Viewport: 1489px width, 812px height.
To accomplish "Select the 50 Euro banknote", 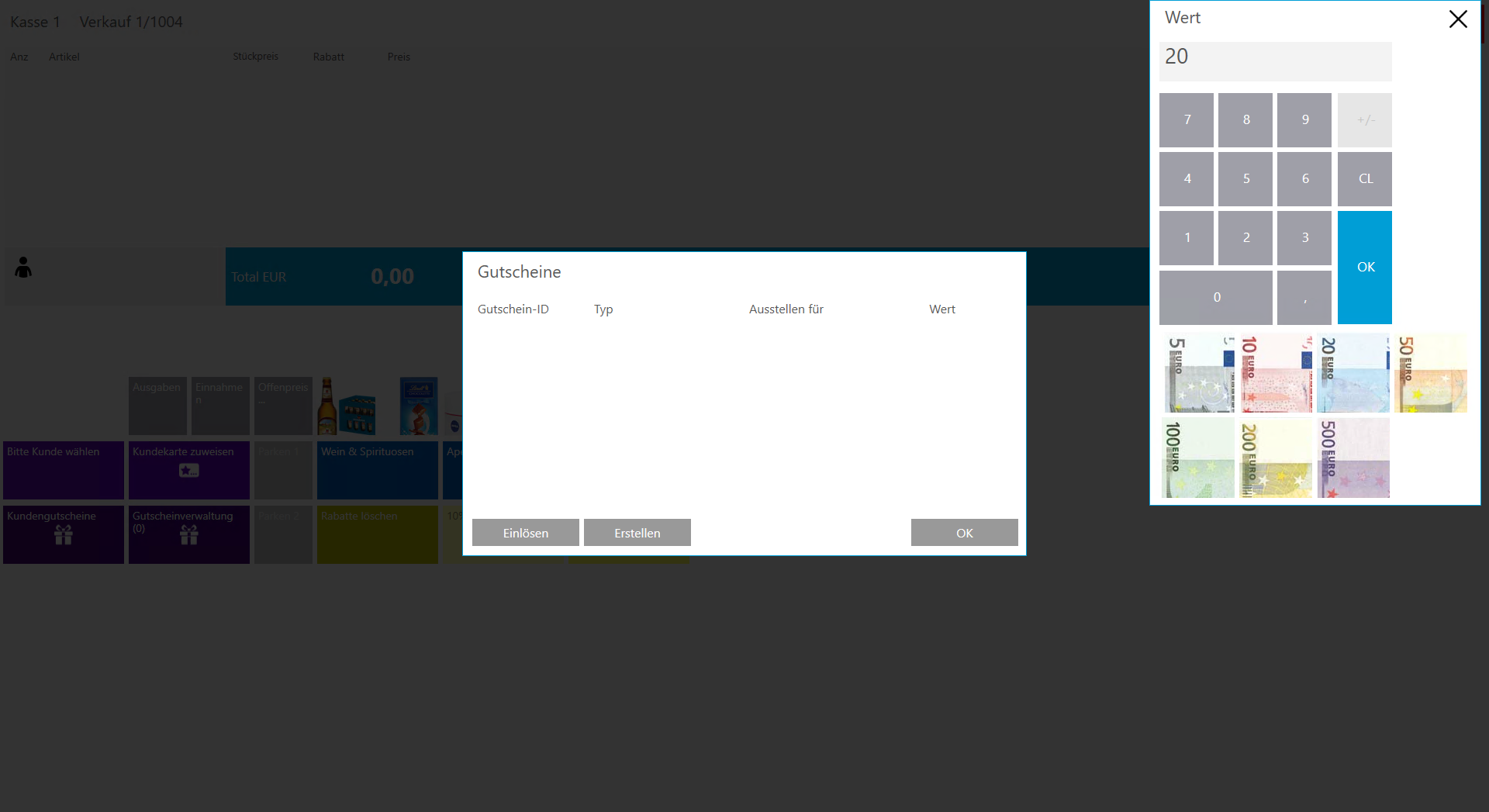I will (x=1430, y=373).
